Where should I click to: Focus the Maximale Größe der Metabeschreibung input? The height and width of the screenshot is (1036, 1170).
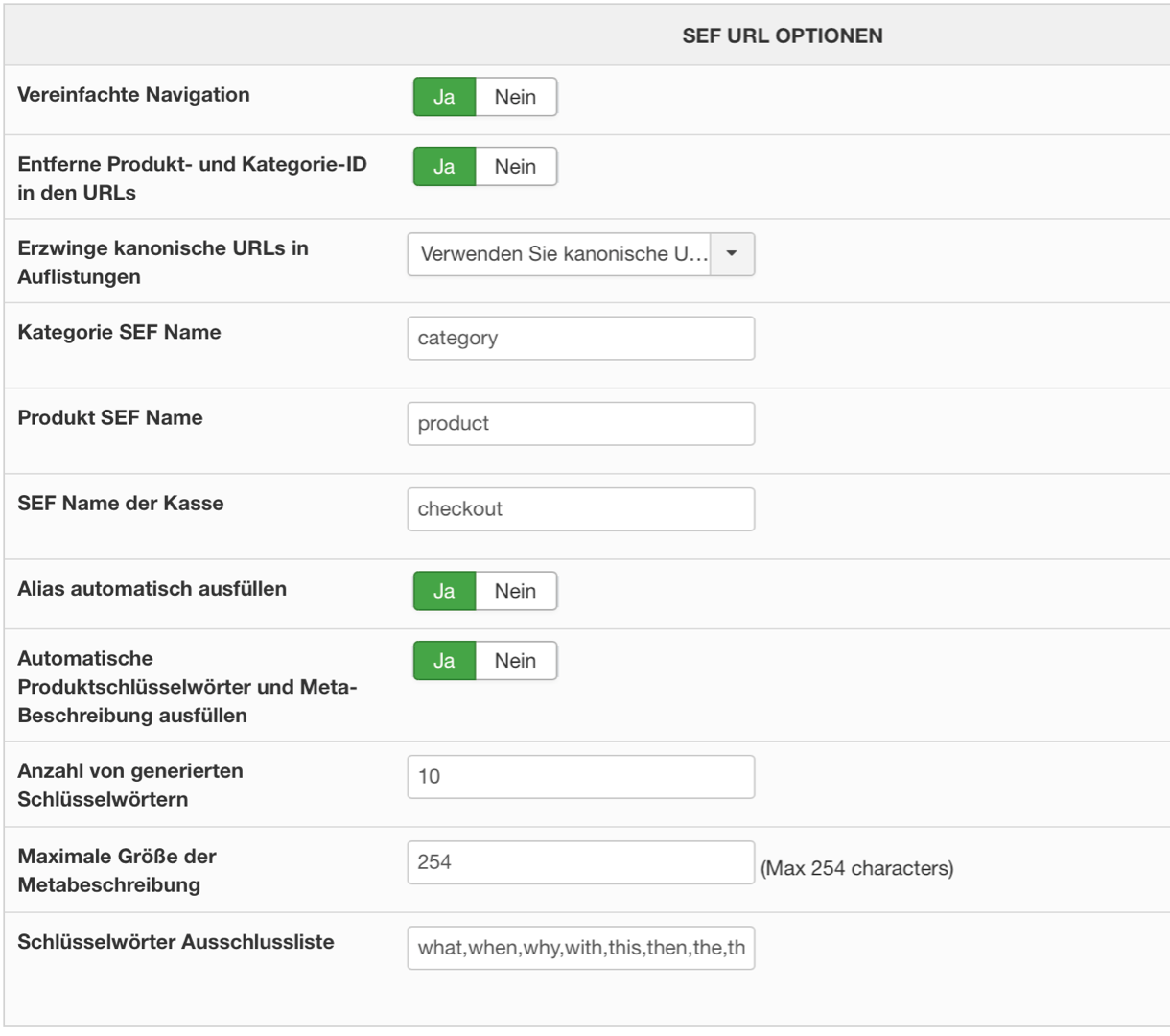coord(580,862)
